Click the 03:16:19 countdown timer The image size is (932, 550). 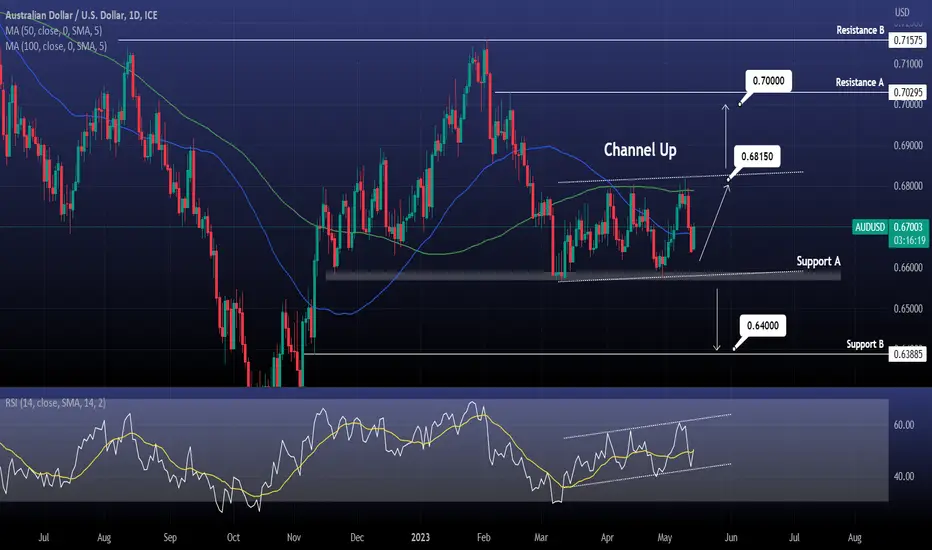(x=908, y=241)
